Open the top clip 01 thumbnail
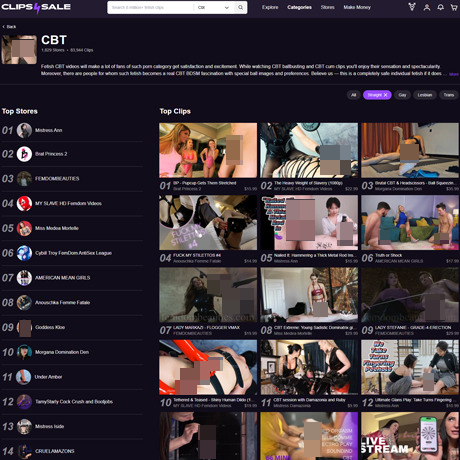The width and height of the screenshot is (460, 460). click(x=208, y=150)
